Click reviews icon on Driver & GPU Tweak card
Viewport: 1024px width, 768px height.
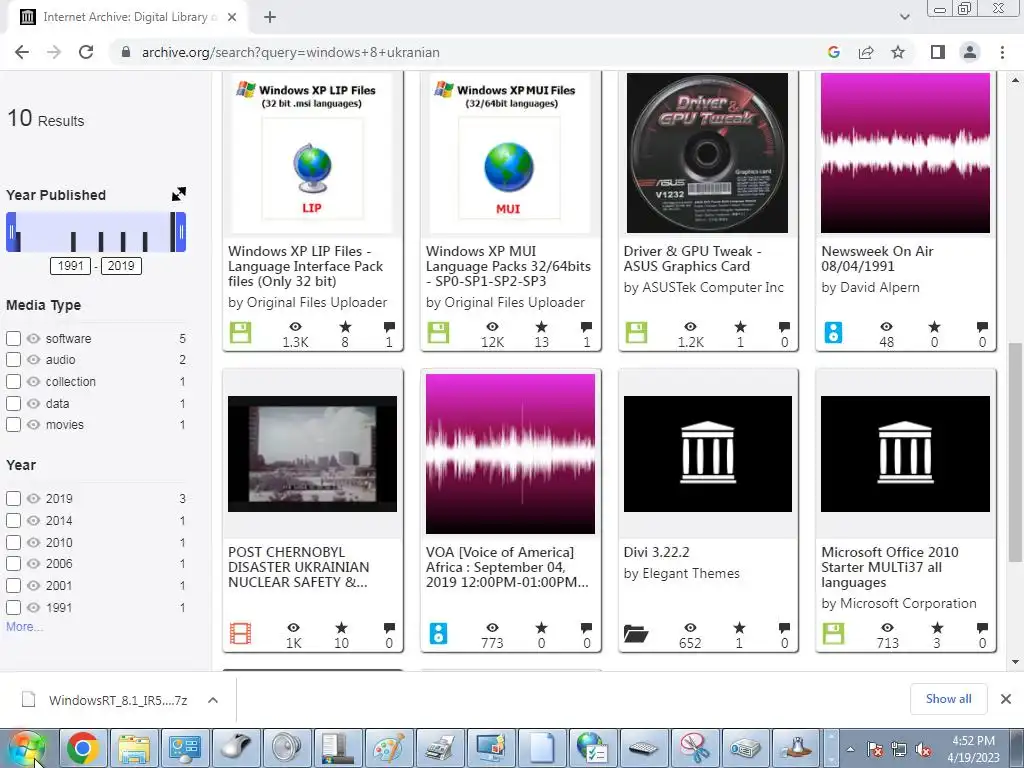click(x=784, y=327)
